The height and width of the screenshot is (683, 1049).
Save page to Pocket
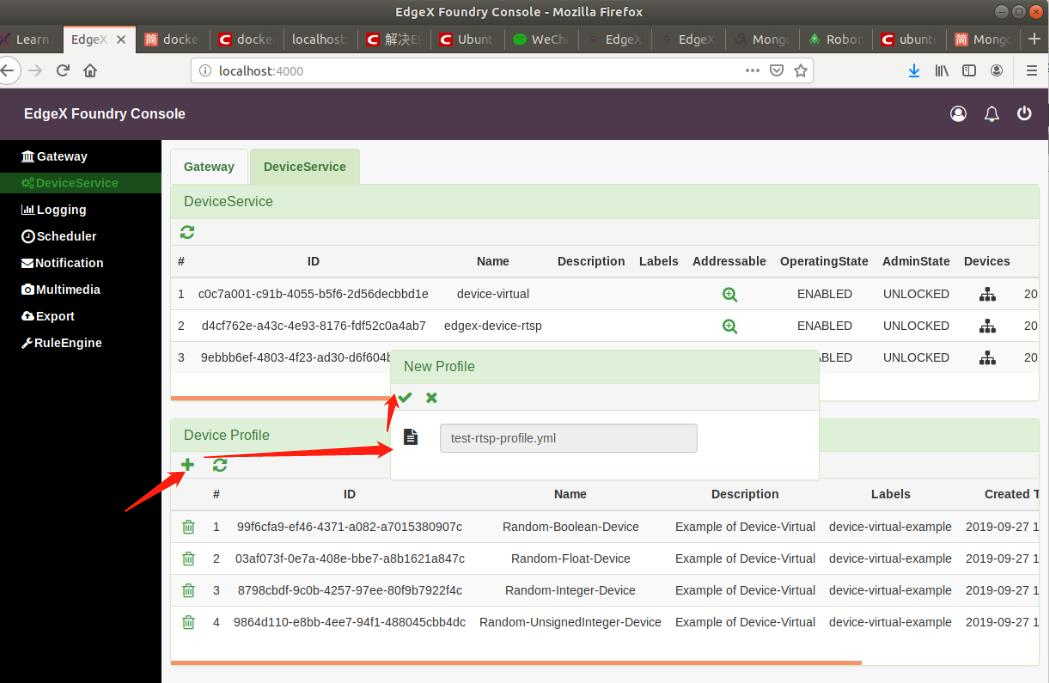tap(776, 70)
